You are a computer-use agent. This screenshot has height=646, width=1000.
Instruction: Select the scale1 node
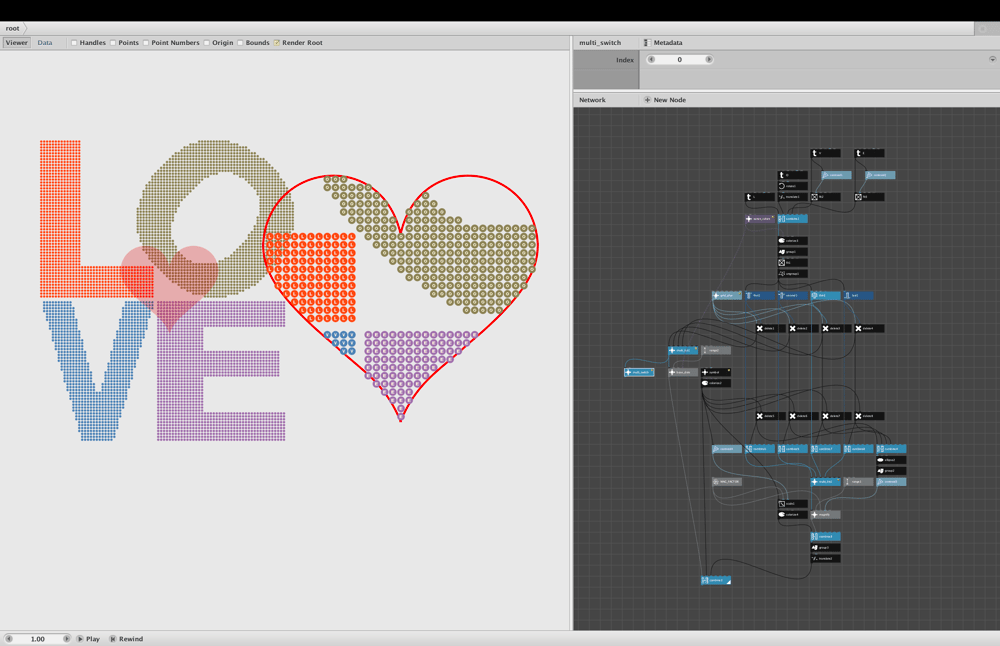(x=793, y=504)
